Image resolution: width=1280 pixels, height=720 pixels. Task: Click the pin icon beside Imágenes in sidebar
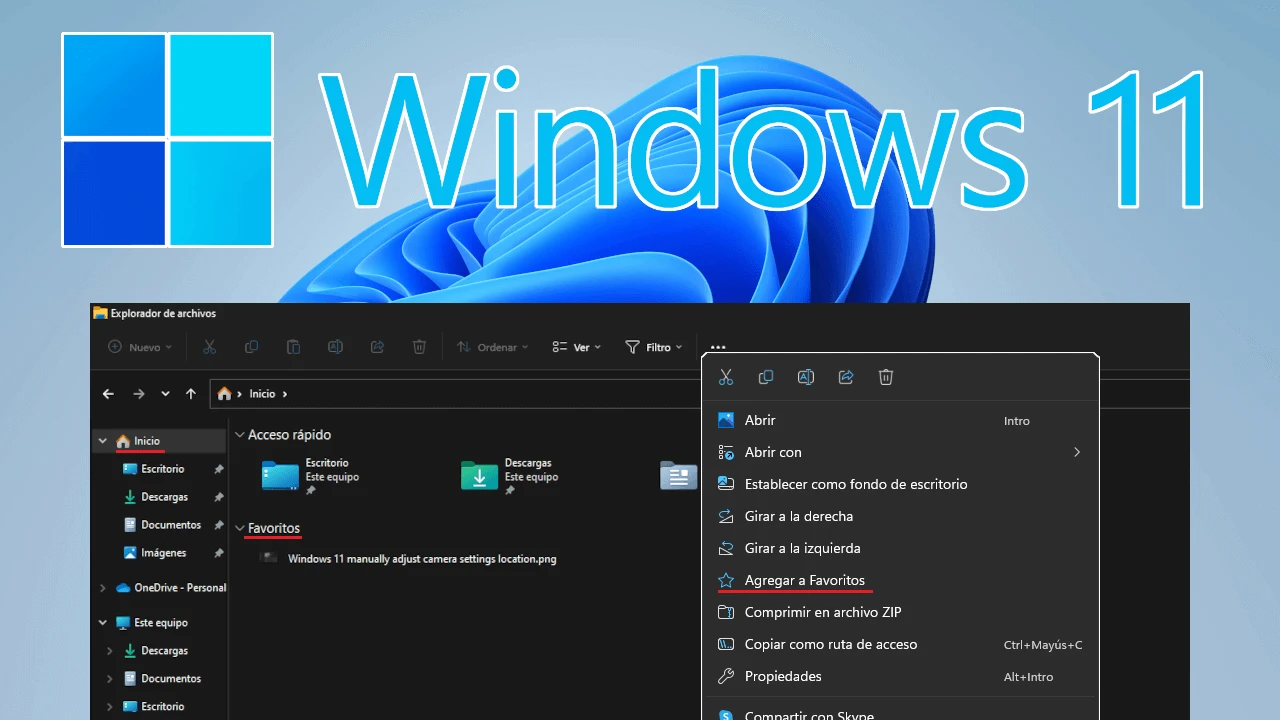coord(219,553)
